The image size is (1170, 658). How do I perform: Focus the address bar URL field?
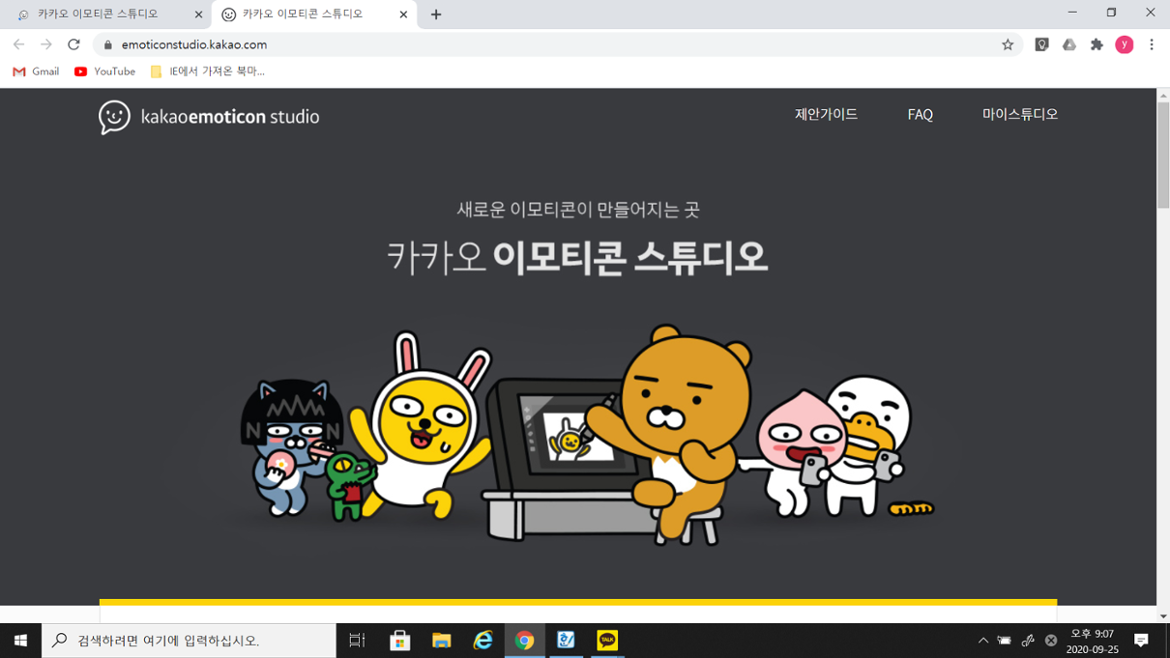click(x=552, y=45)
